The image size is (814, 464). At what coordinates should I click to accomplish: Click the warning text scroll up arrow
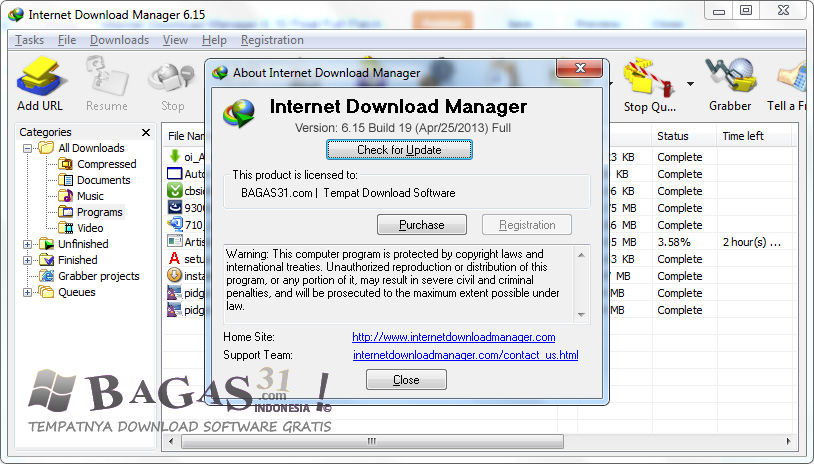[581, 255]
